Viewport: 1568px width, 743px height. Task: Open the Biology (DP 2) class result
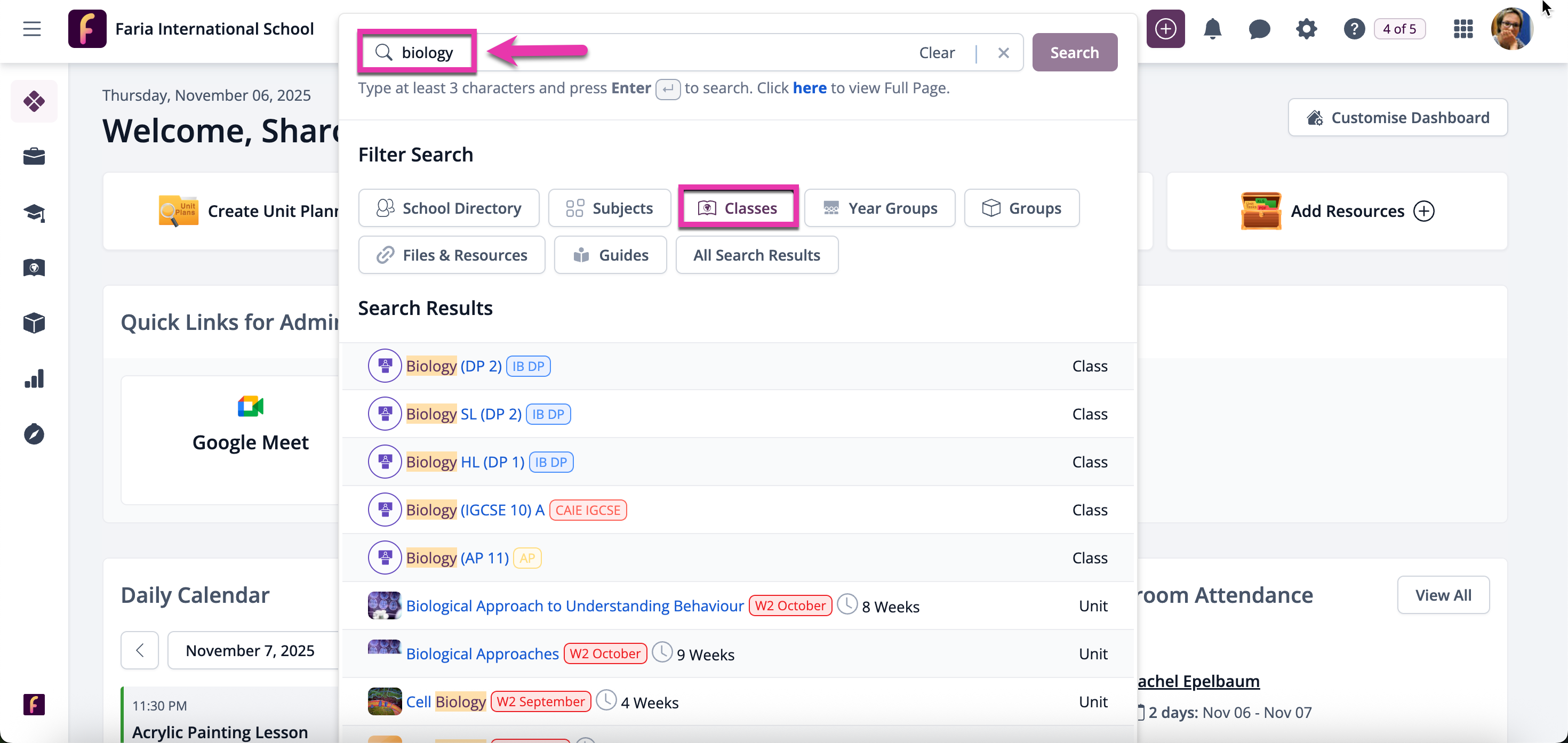(453, 366)
